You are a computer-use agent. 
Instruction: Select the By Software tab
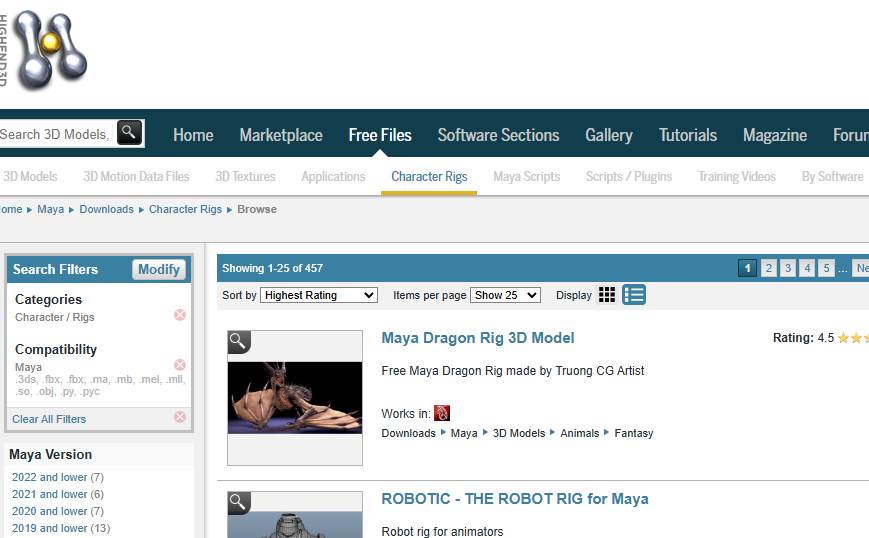coord(832,177)
